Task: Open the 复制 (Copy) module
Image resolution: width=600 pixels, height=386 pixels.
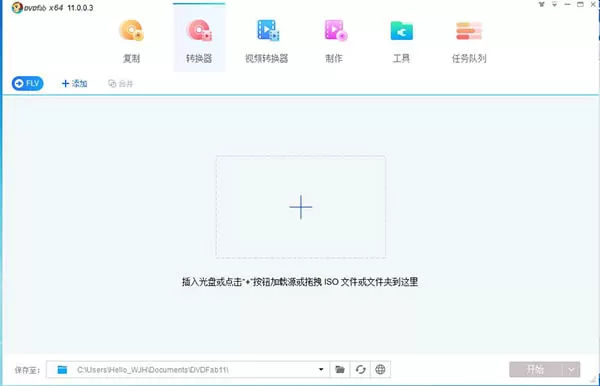Action: click(131, 41)
